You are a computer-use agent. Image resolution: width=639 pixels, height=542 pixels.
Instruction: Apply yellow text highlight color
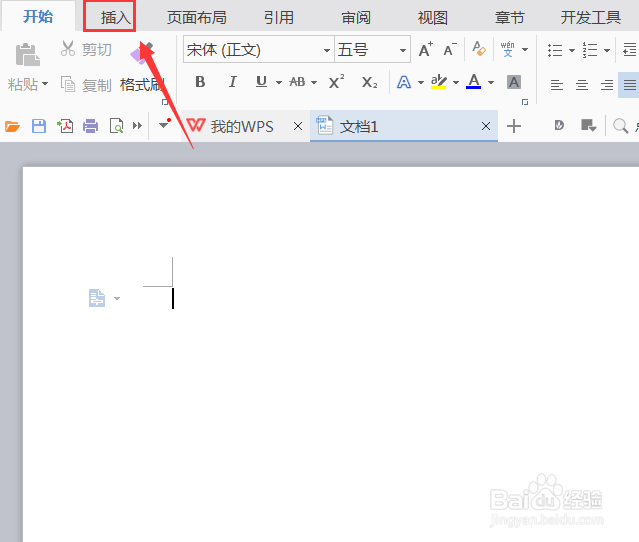click(439, 82)
